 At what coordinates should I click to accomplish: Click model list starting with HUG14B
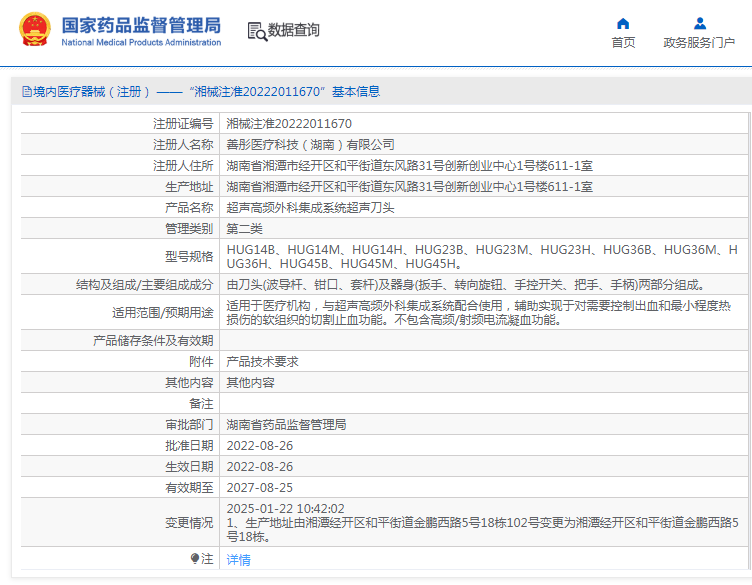(482, 257)
